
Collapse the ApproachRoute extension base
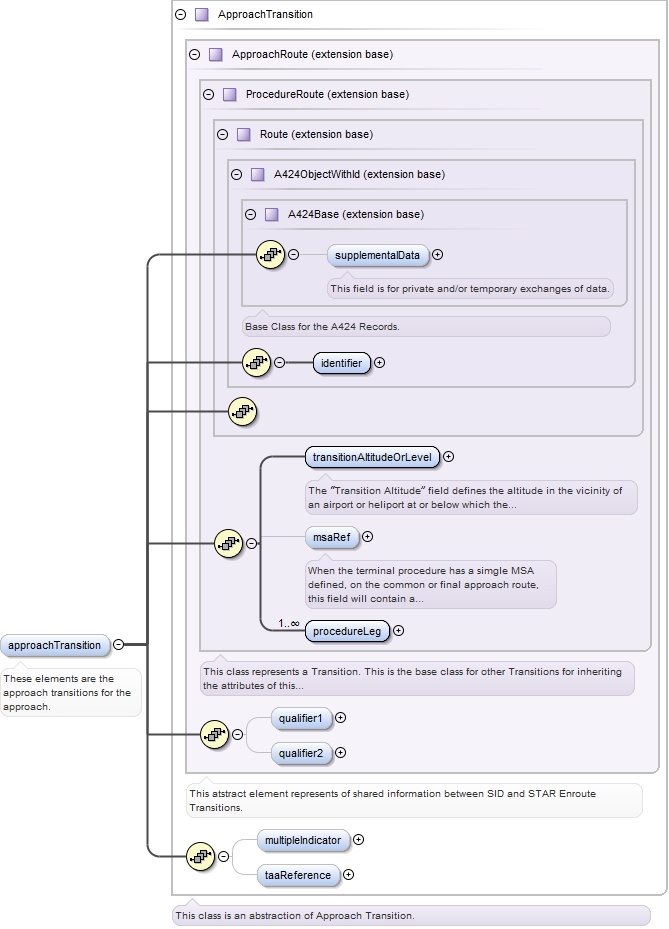[x=194, y=54]
